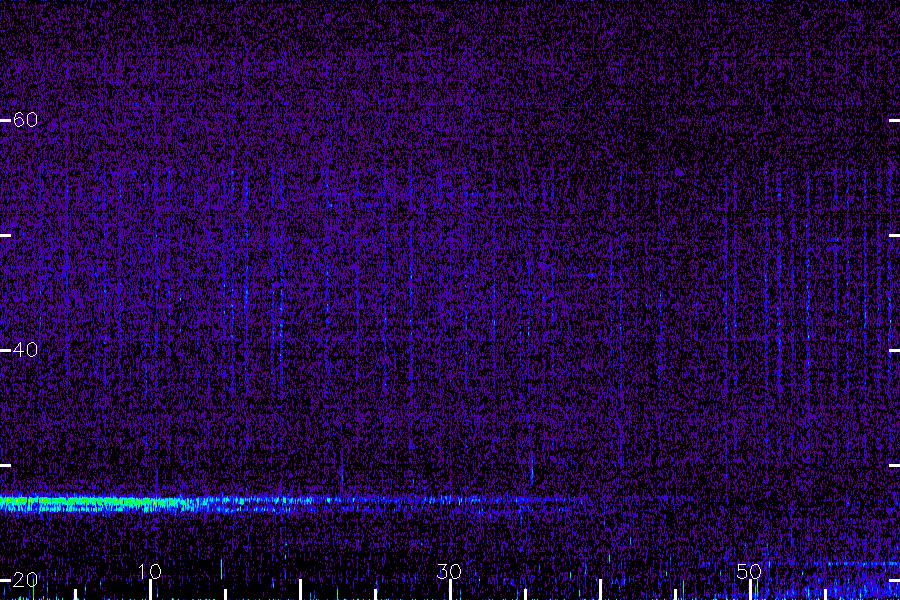Screen dimensions: 900x600
Task: Click the 60 label on the vertical axis
Action: (25, 119)
